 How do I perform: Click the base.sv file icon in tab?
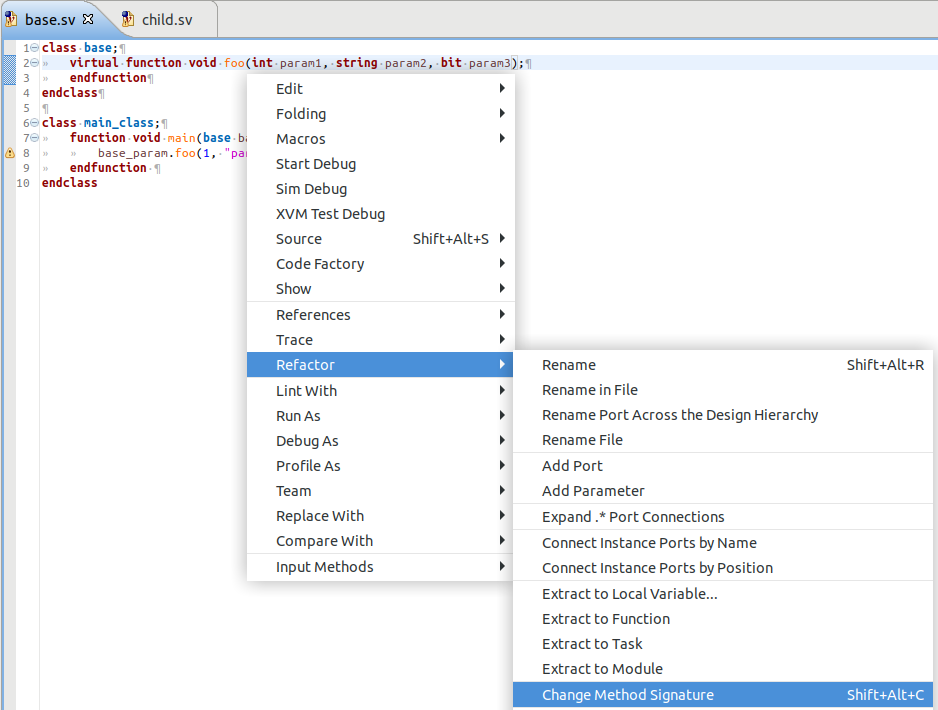12,19
